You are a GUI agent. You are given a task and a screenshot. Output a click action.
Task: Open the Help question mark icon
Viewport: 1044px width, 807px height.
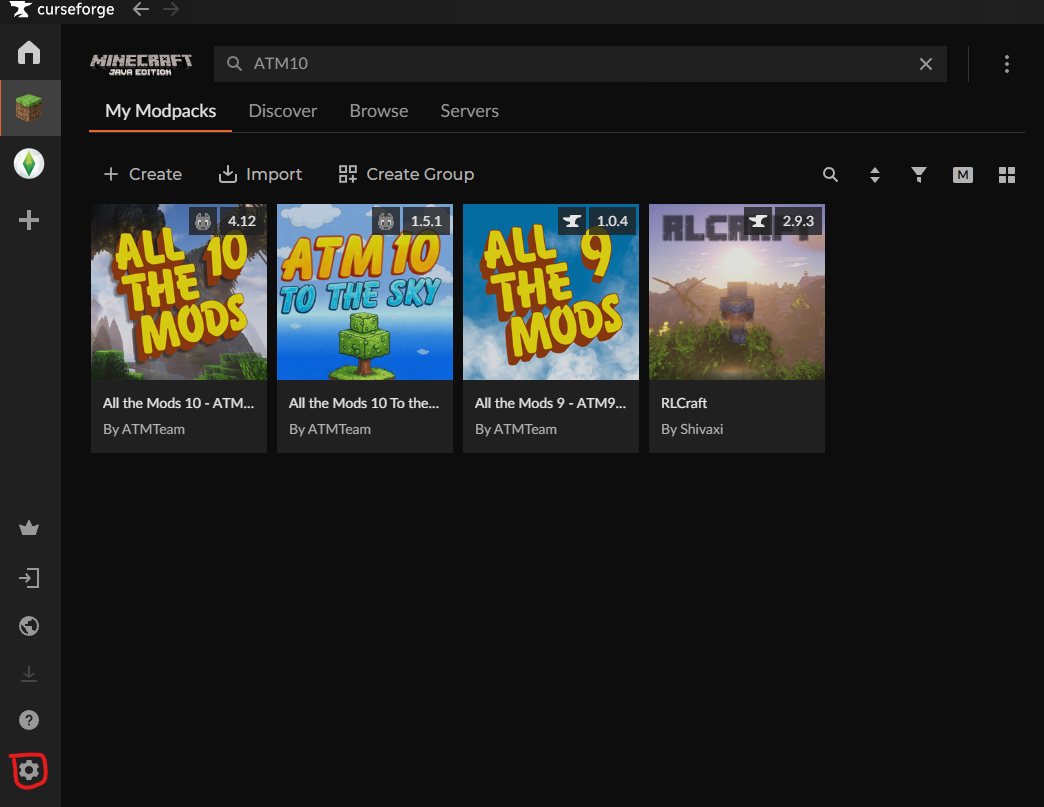click(x=29, y=720)
